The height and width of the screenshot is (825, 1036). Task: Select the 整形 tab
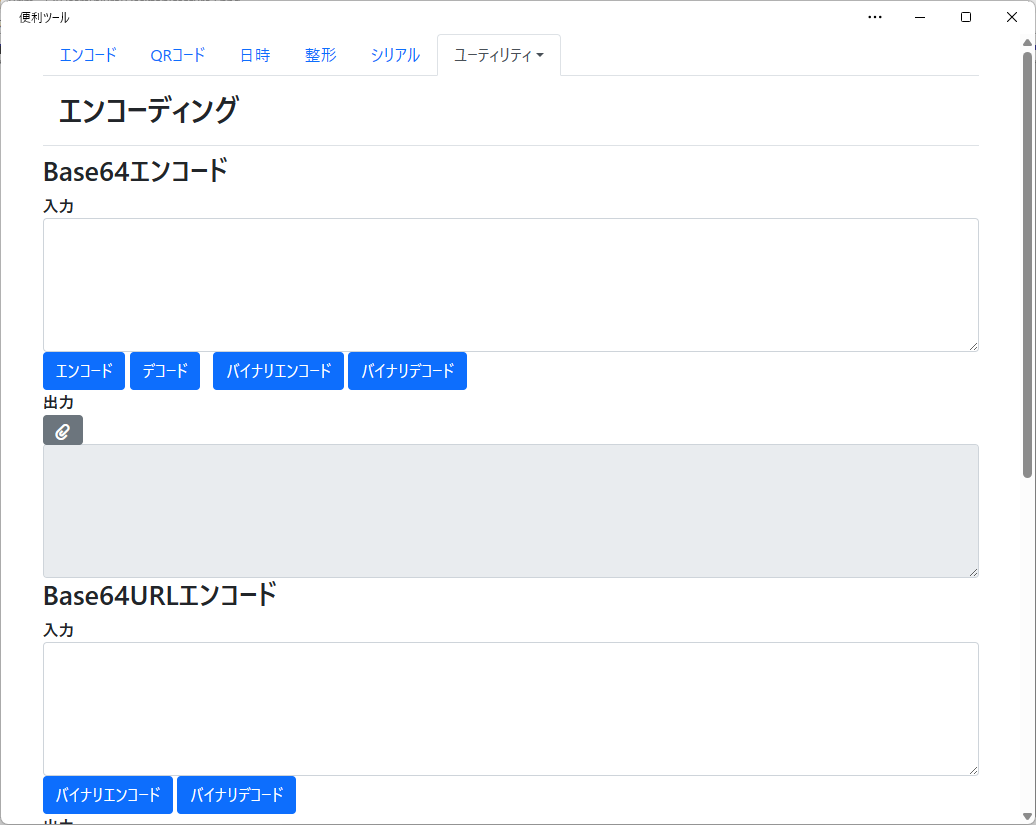point(320,55)
